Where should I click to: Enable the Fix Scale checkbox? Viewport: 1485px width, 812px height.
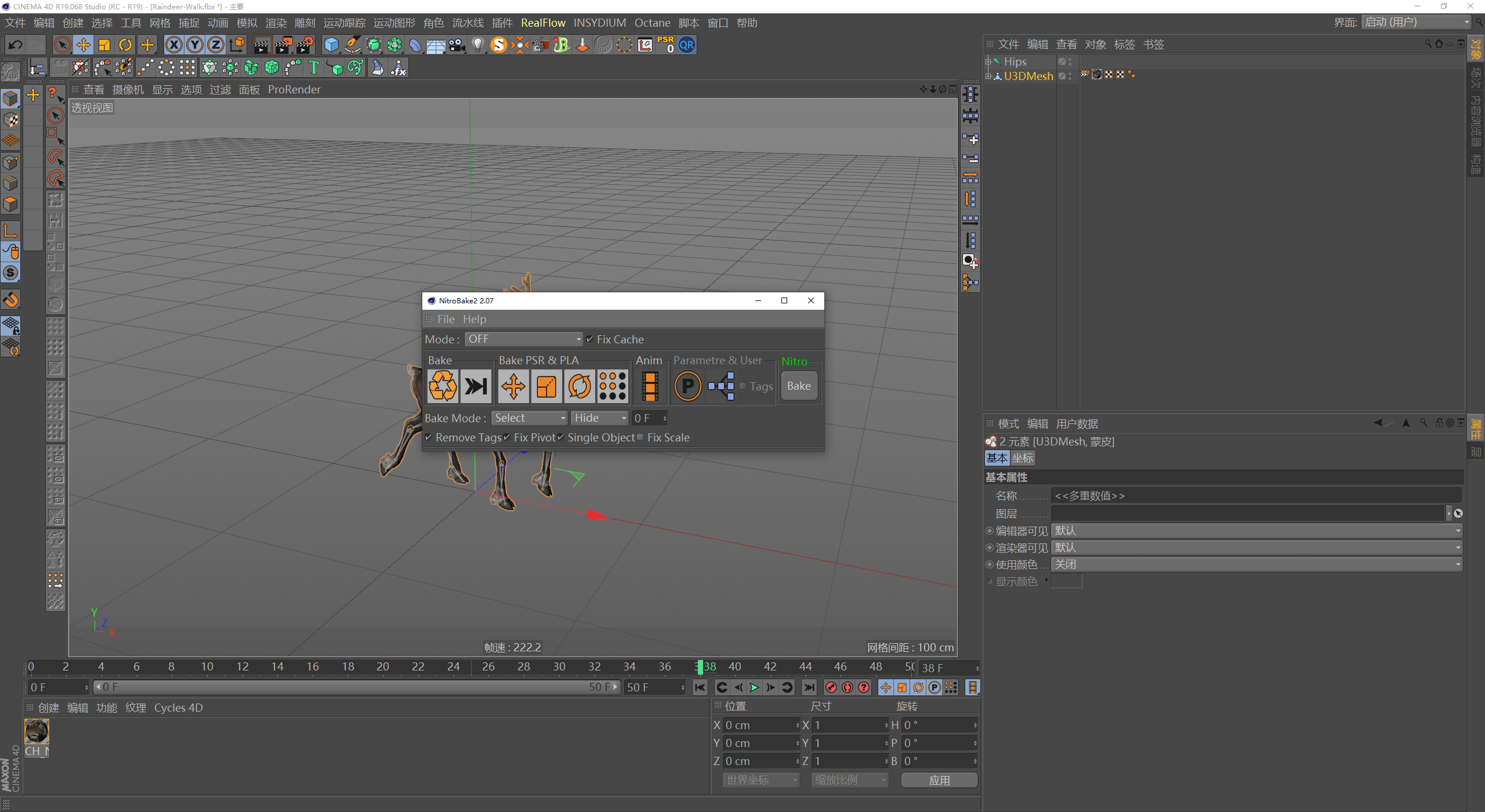[640, 437]
